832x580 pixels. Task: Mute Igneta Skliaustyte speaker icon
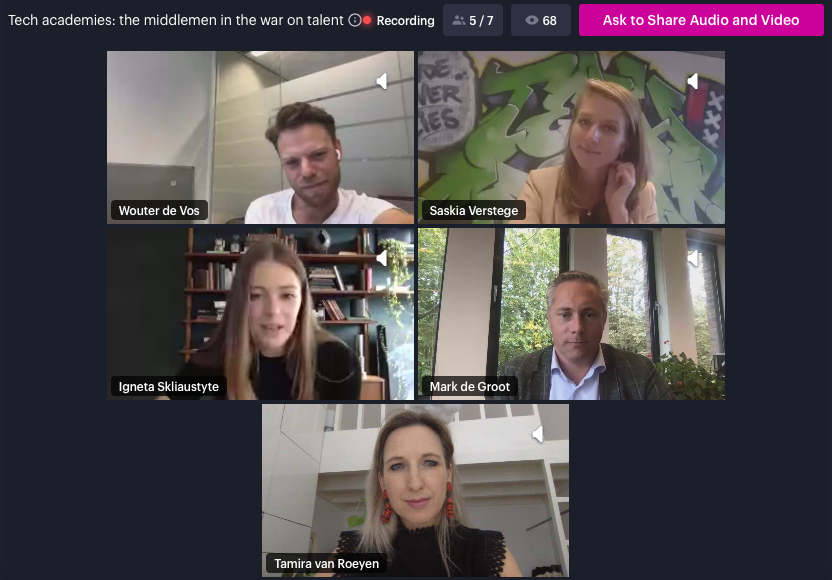point(382,258)
